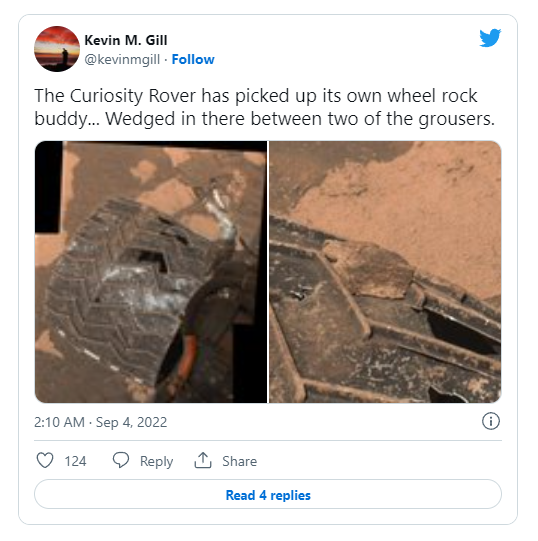This screenshot has height=541, width=538.
Task: Open the right wedged rock close-up photo
Action: click(x=385, y=272)
